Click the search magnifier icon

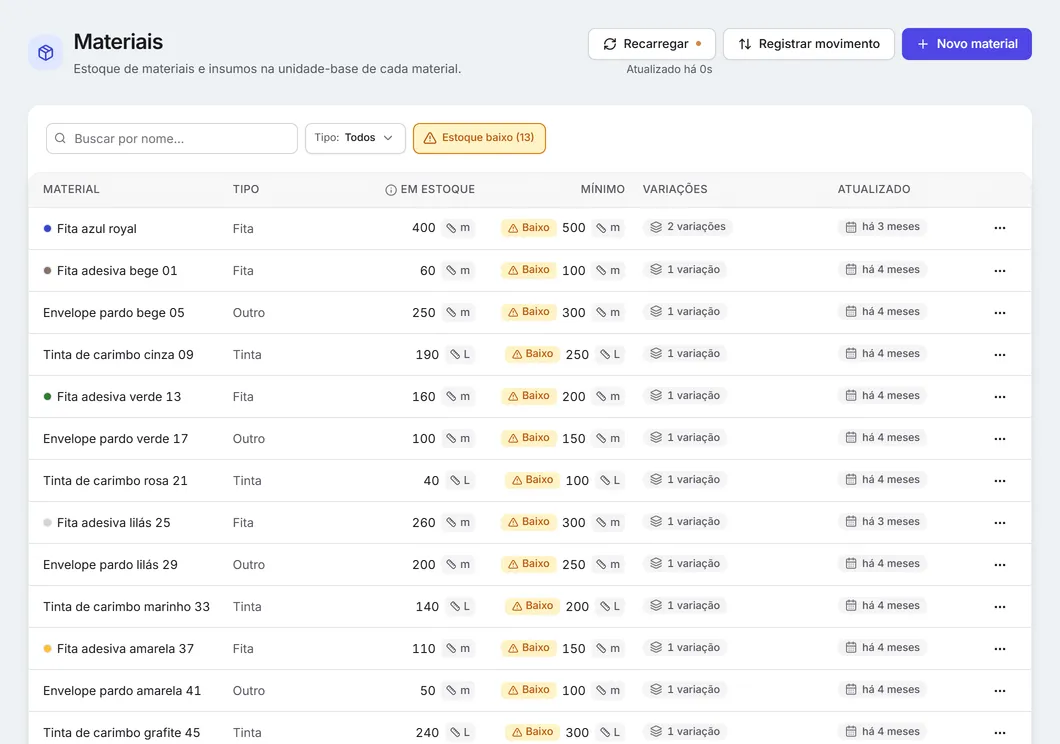coord(60,138)
